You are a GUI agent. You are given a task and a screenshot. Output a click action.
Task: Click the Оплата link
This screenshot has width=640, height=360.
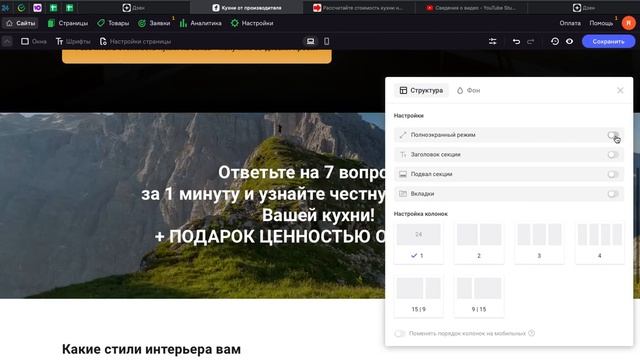570,23
